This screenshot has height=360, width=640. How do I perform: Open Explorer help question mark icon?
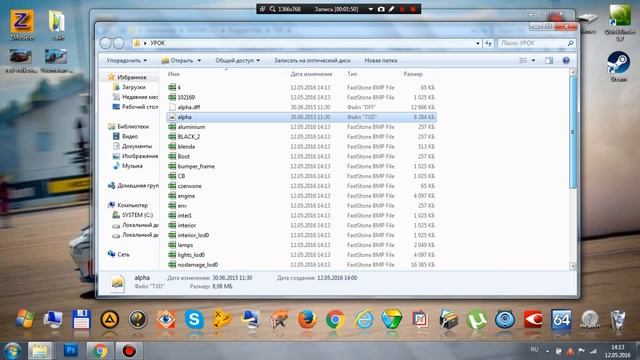point(566,60)
